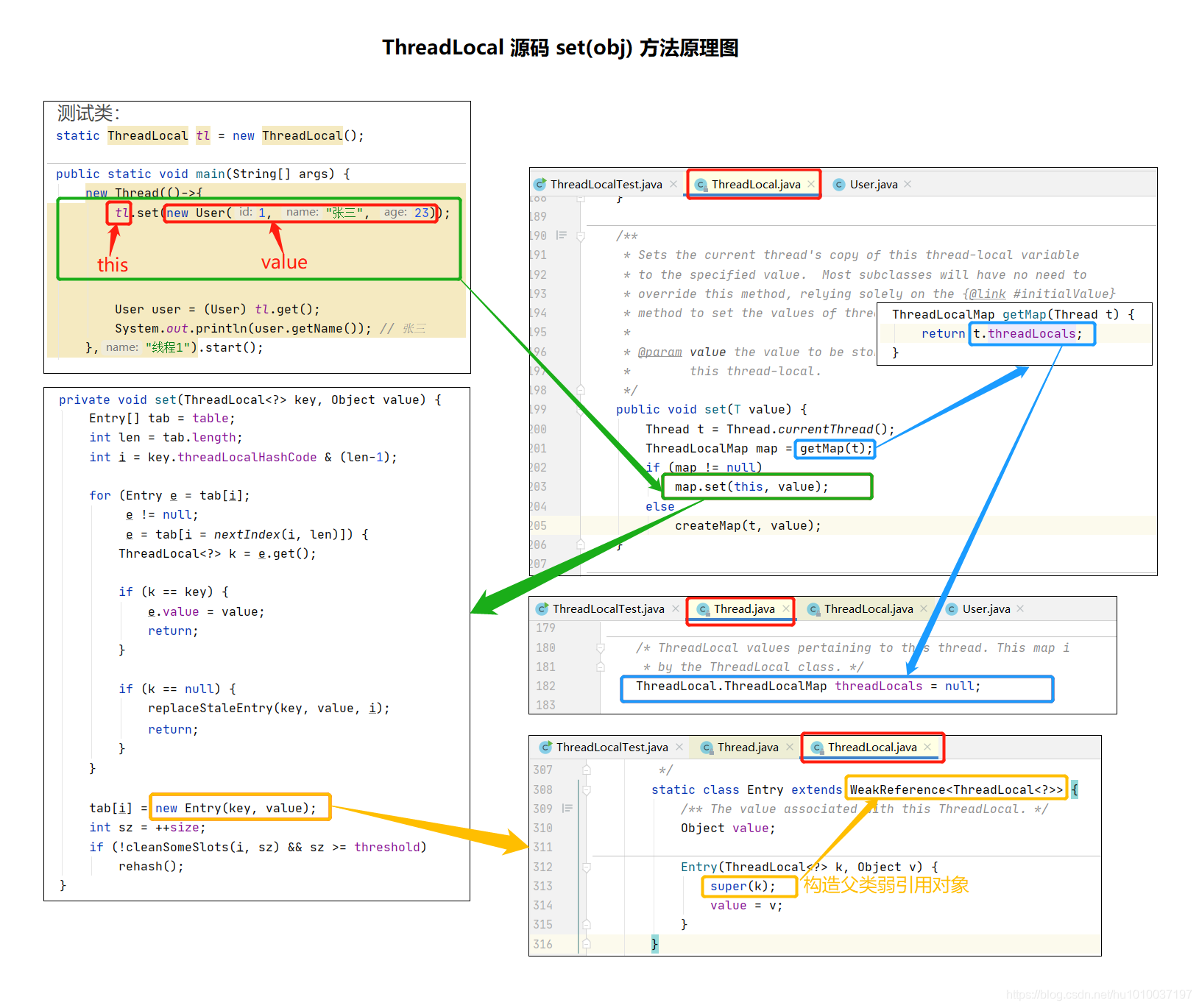Click class icon on ThreadLocalTest.java tab above set(T value)
This screenshot has width=1199, height=1008.
[x=540, y=184]
